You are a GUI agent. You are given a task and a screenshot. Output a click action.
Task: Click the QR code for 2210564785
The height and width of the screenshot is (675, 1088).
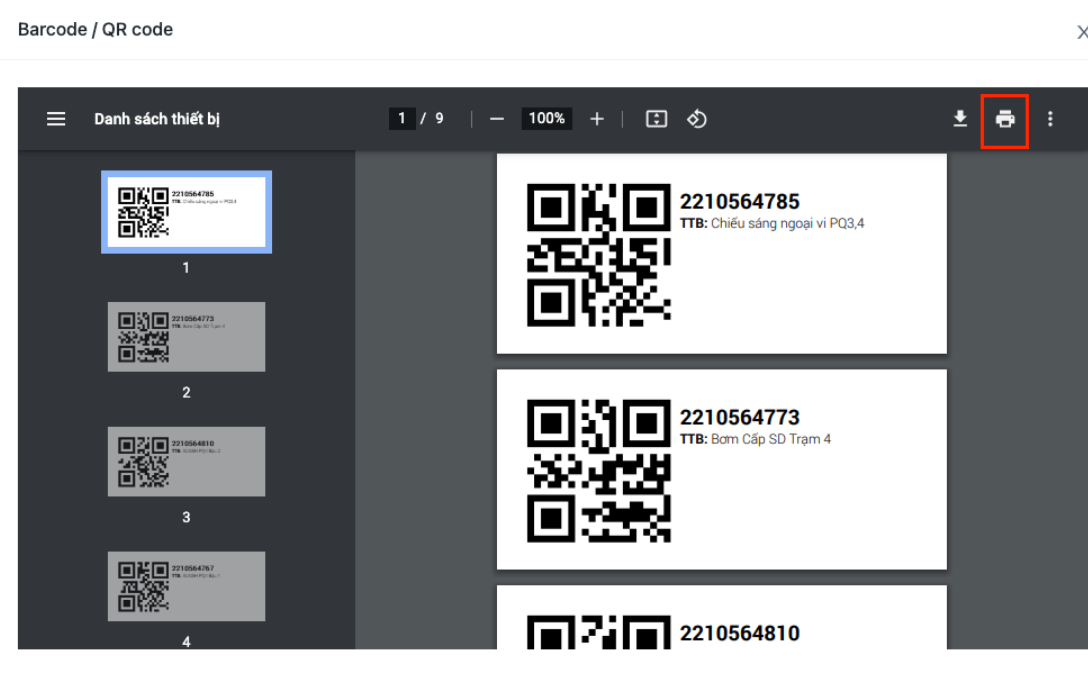coord(599,255)
